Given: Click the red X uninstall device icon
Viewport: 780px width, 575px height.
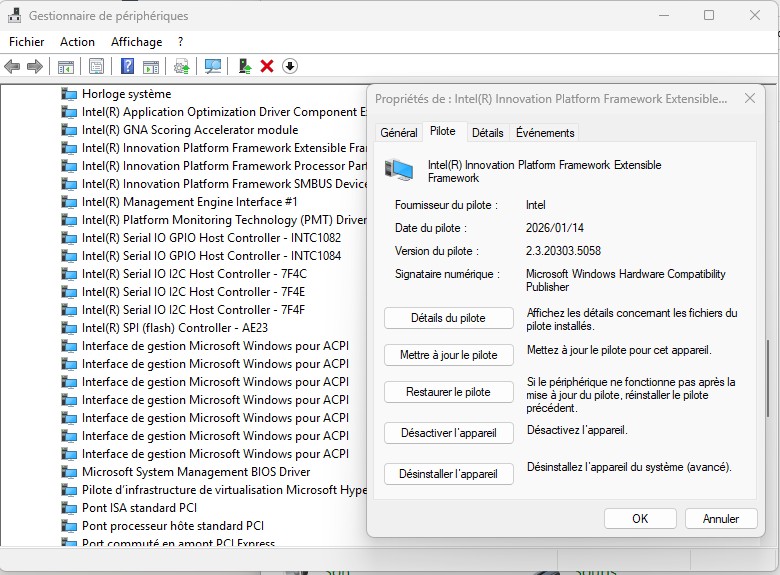Looking at the screenshot, I should click(267, 66).
